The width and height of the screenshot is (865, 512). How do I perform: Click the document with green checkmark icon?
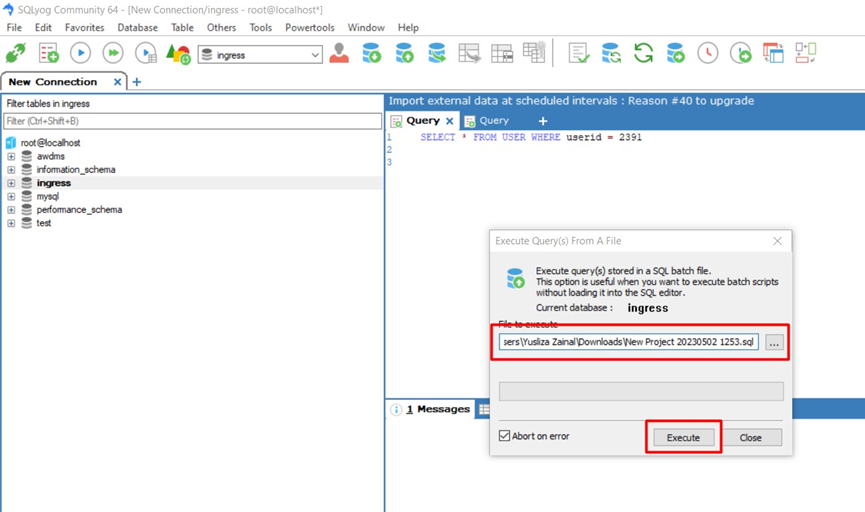pos(579,54)
